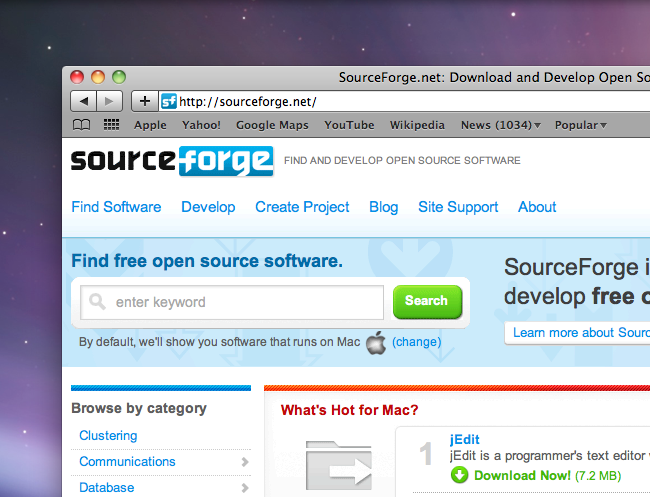The image size is (650, 497).
Task: Click the sf favicon in the address bar
Action: pos(169,101)
